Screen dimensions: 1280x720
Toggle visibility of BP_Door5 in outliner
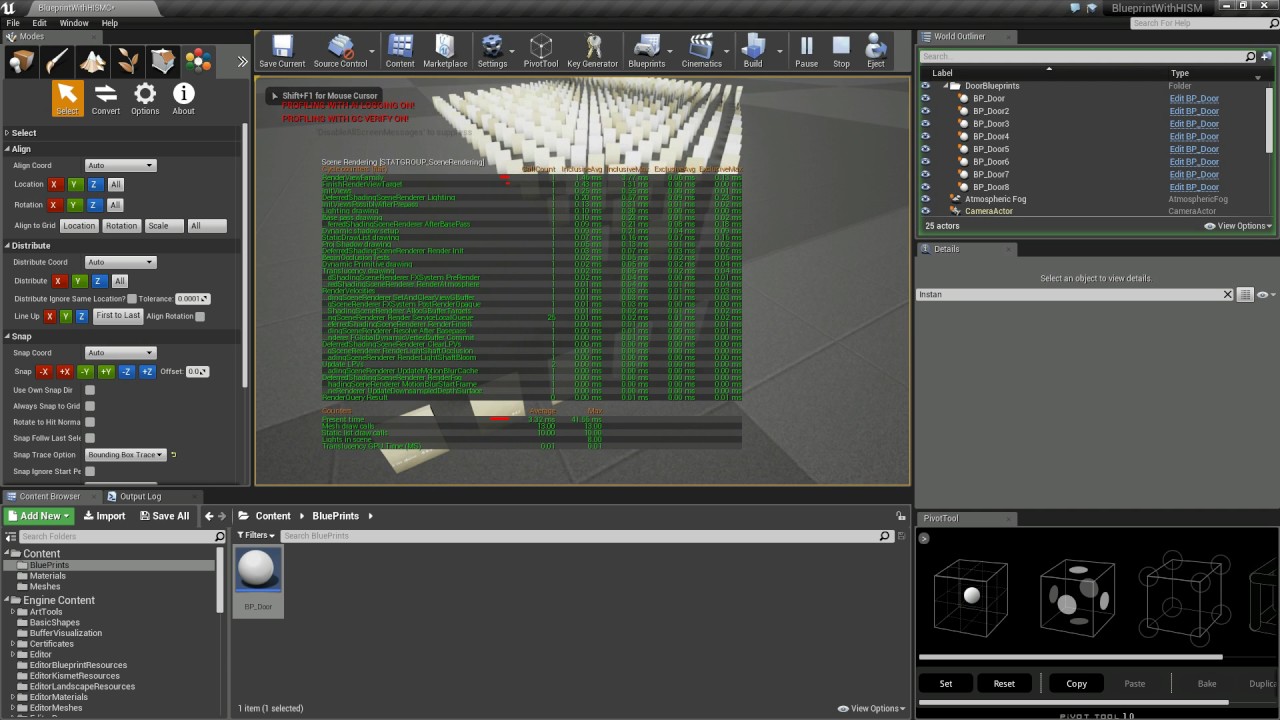[925, 149]
